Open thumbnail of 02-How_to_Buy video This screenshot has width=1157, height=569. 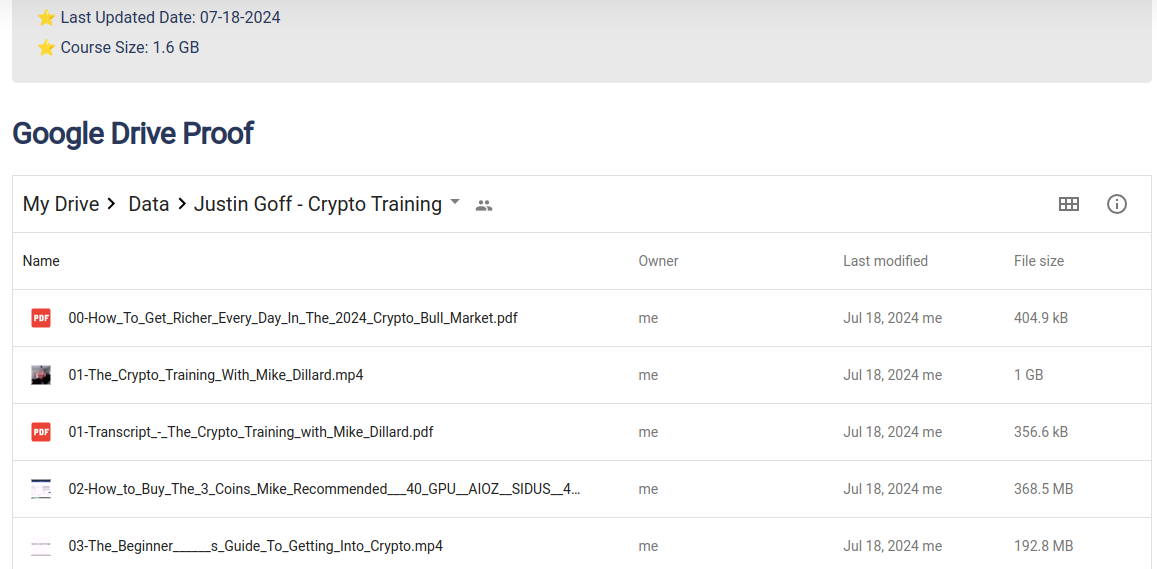coord(41,489)
